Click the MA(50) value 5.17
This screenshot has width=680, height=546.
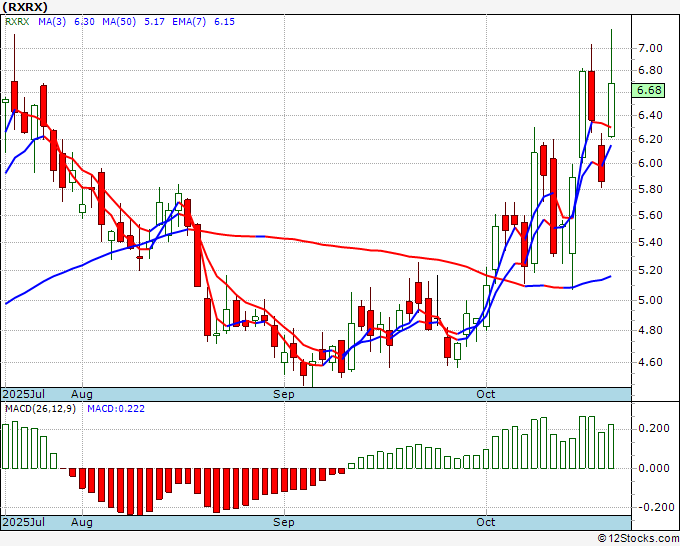tap(154, 22)
